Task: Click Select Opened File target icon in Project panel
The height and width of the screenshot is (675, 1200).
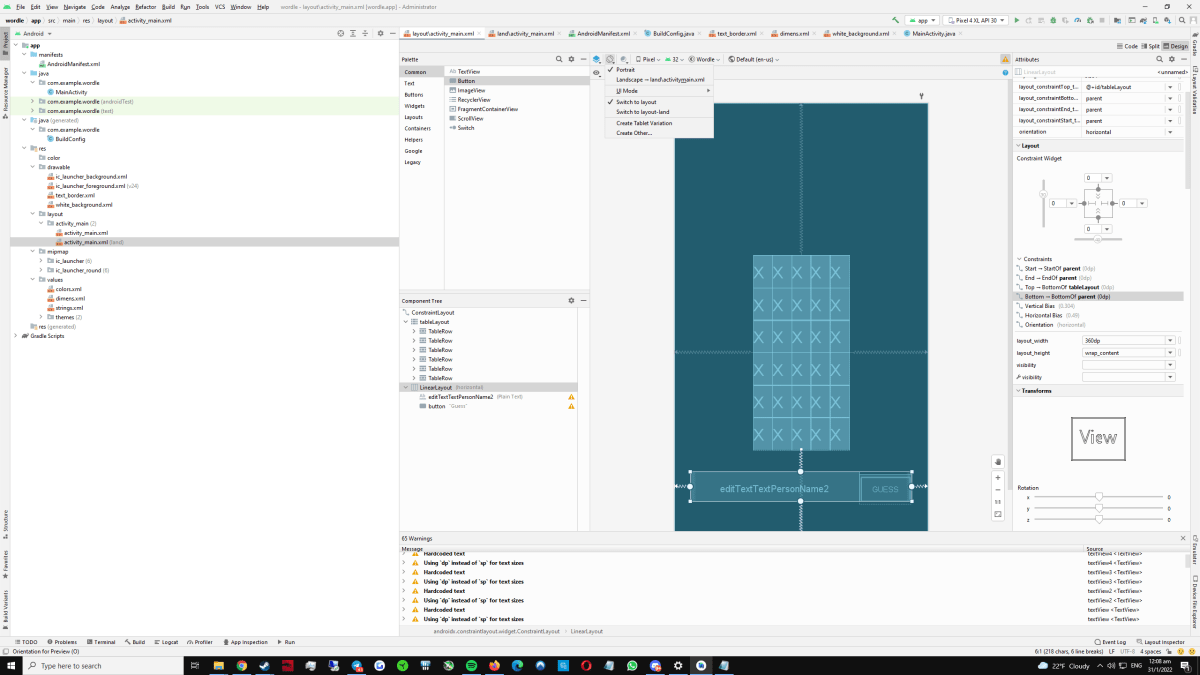Action: pyautogui.click(x=340, y=33)
